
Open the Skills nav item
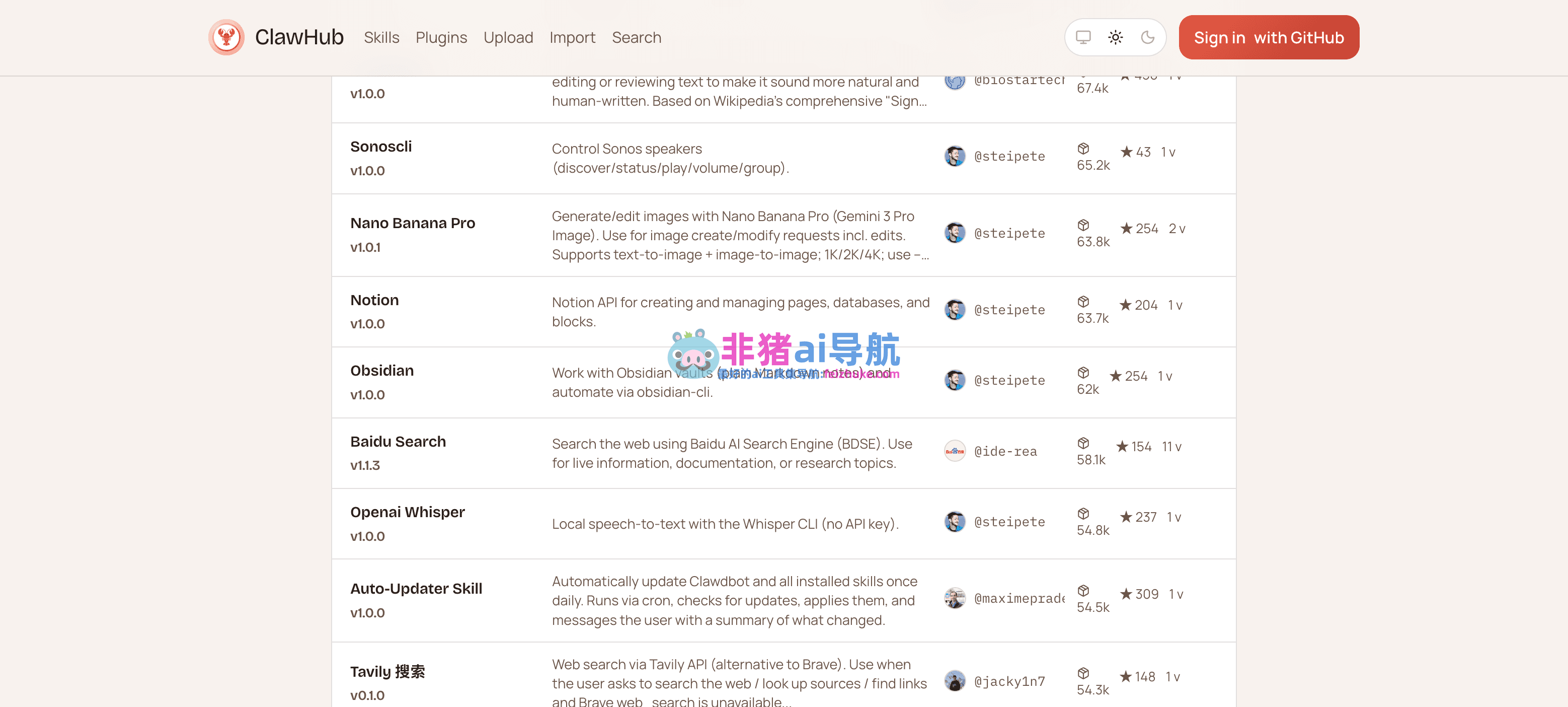tap(381, 37)
